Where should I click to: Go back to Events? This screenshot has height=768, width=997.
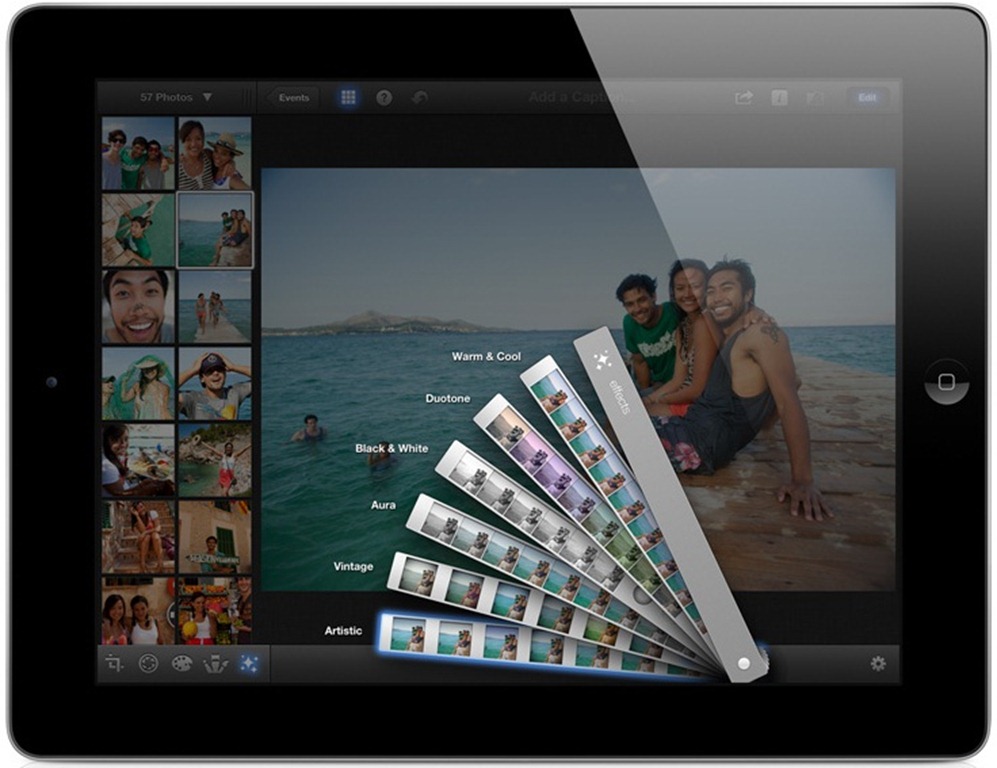pos(292,98)
